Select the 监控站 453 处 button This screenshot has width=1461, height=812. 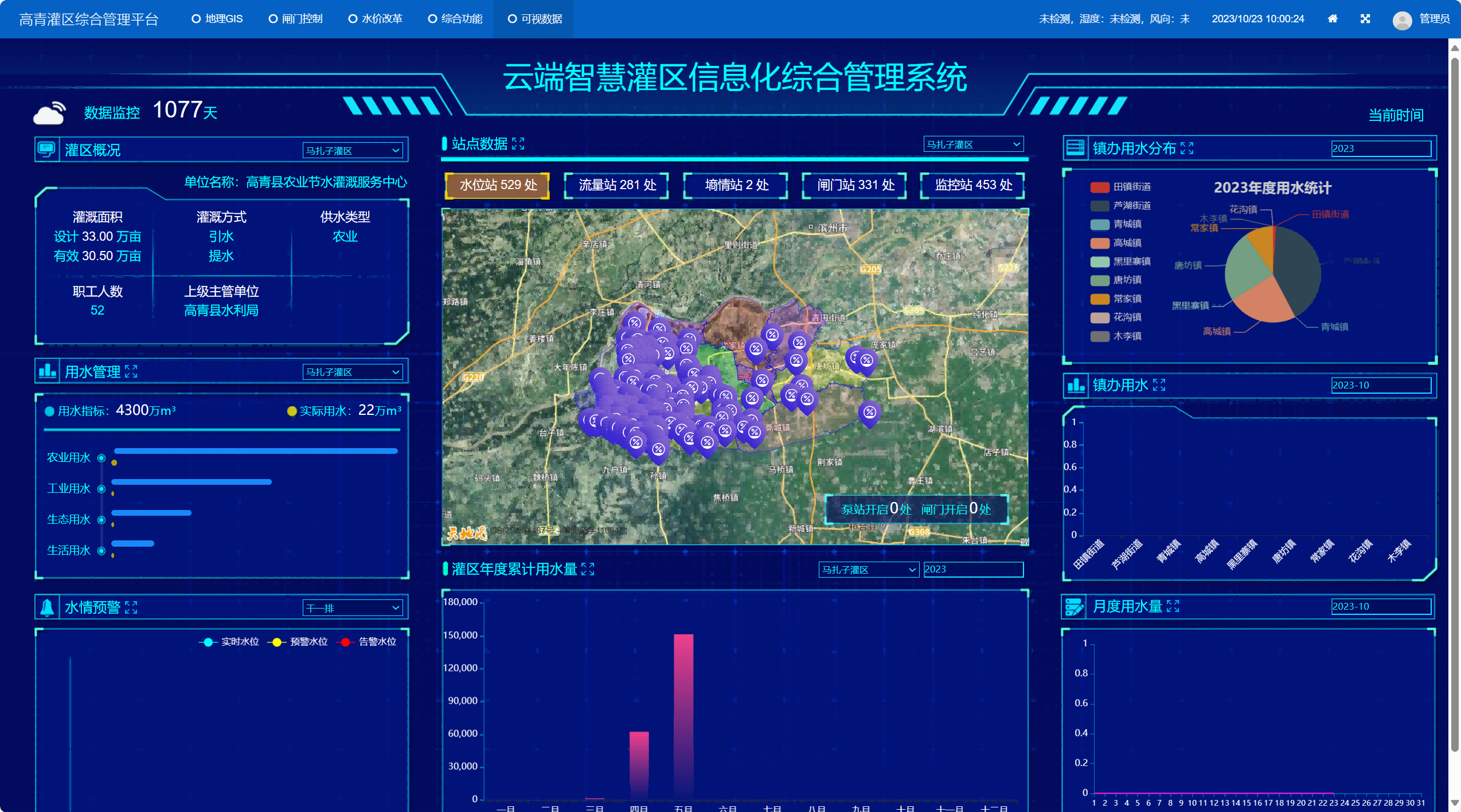tap(973, 185)
